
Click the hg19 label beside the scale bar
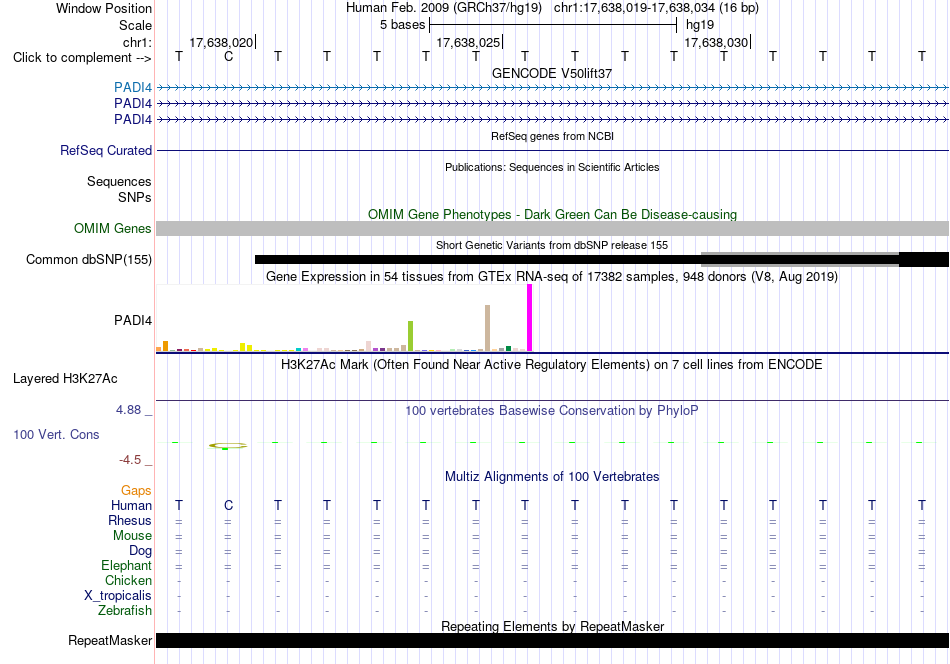[x=700, y=25]
